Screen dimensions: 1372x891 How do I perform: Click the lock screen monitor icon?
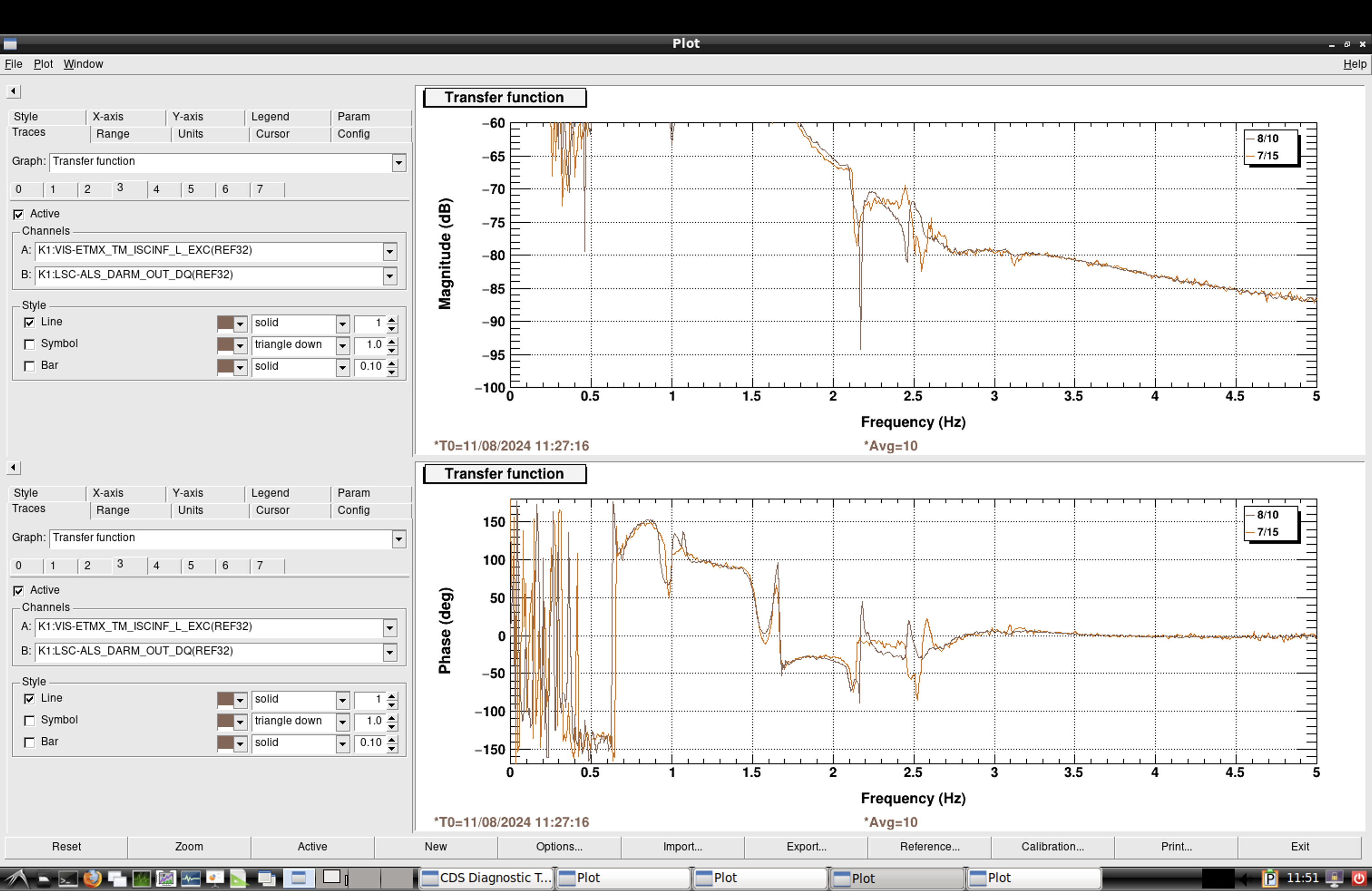pyautogui.click(x=1334, y=878)
